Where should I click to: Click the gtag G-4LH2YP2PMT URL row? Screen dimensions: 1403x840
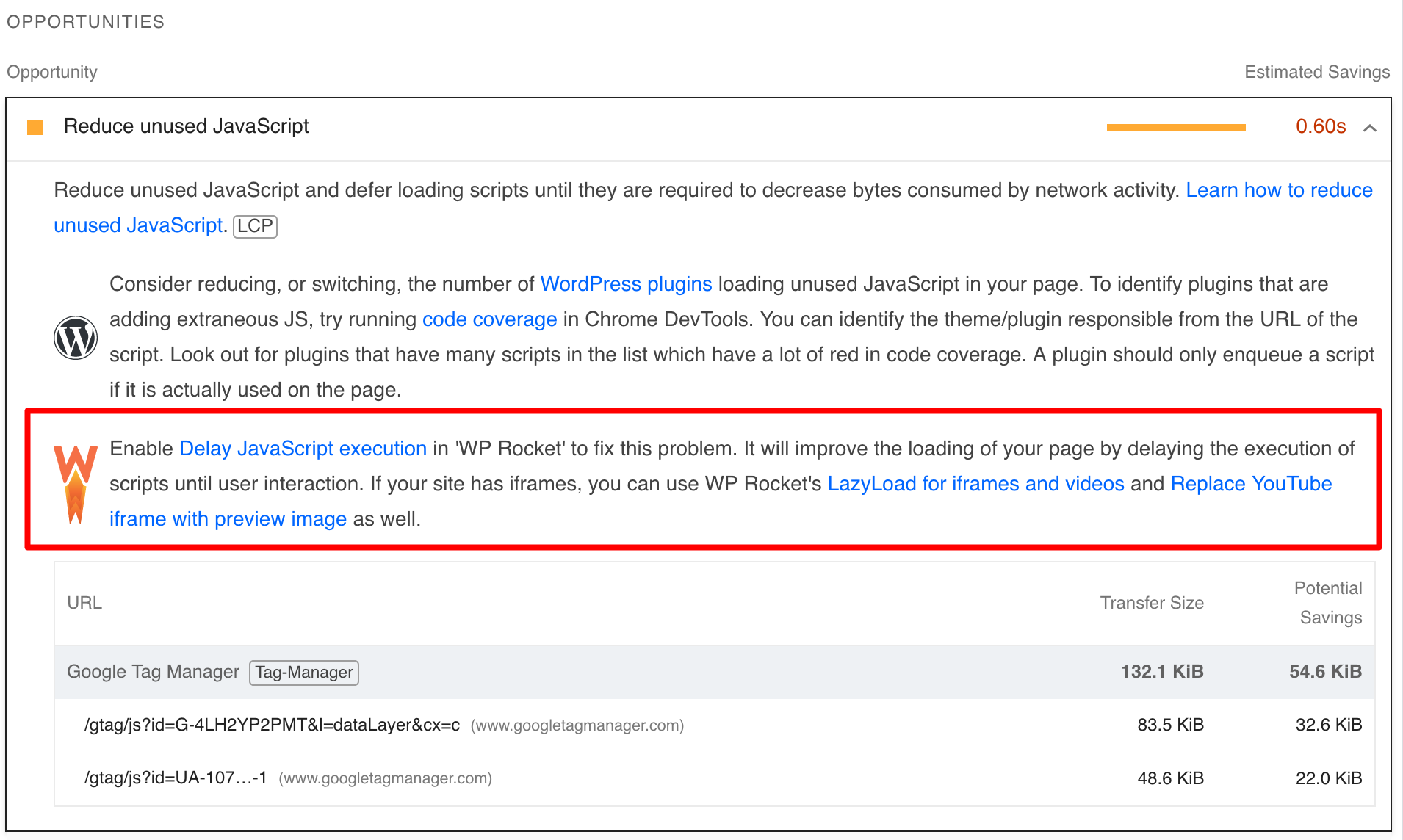point(714,725)
